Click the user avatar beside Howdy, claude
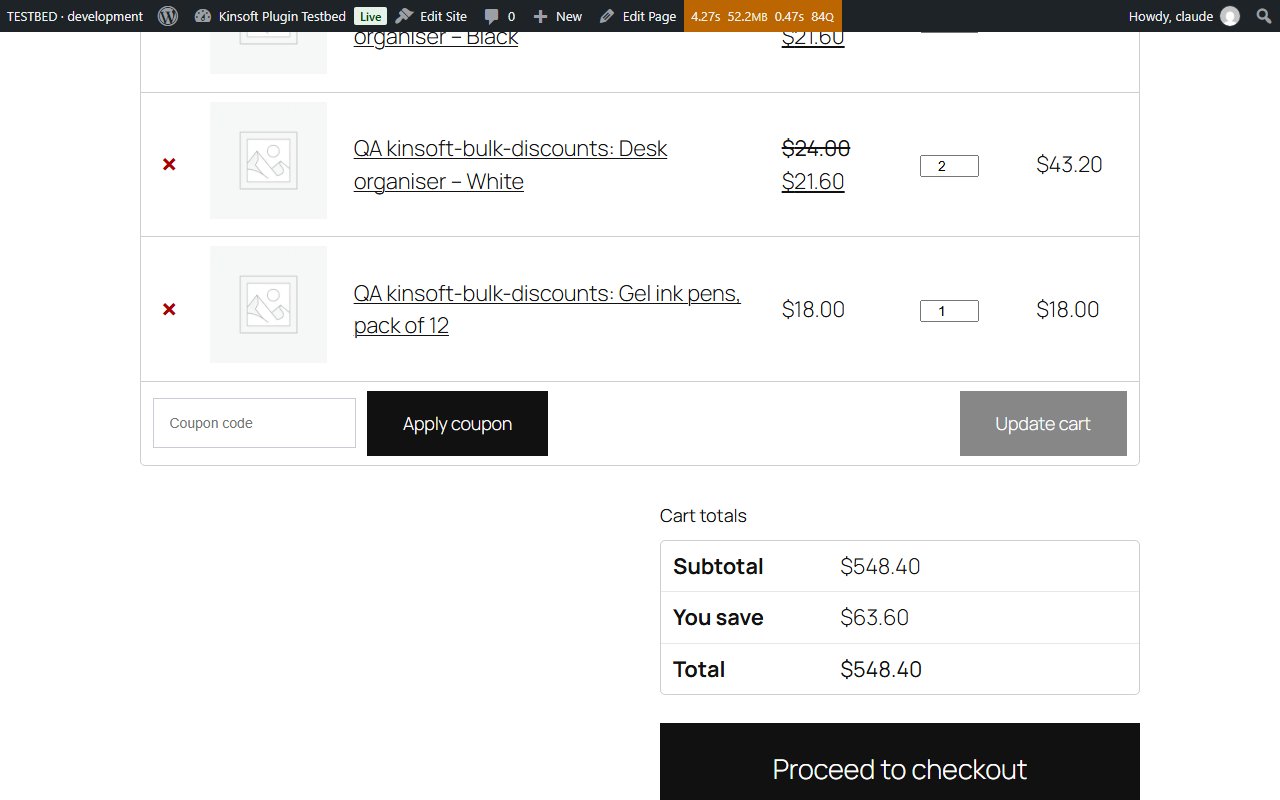Viewport: 1280px width, 800px height. click(1230, 16)
